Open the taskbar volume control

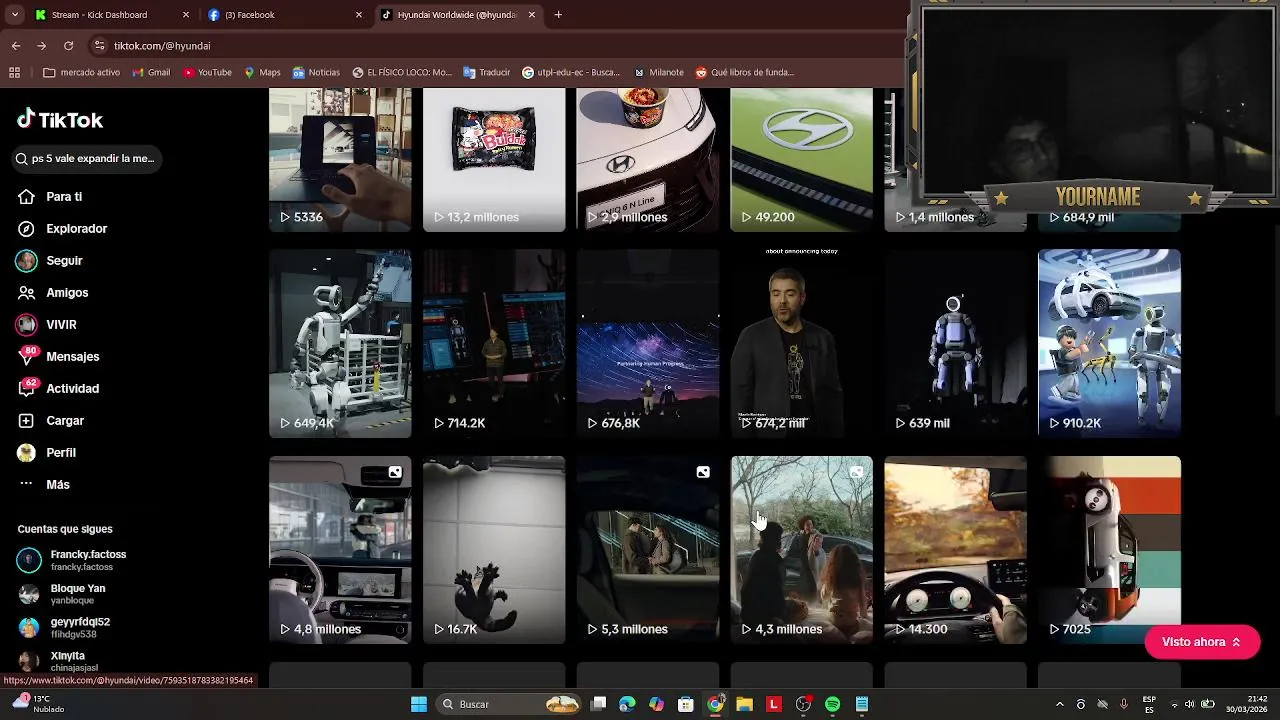(x=1191, y=704)
